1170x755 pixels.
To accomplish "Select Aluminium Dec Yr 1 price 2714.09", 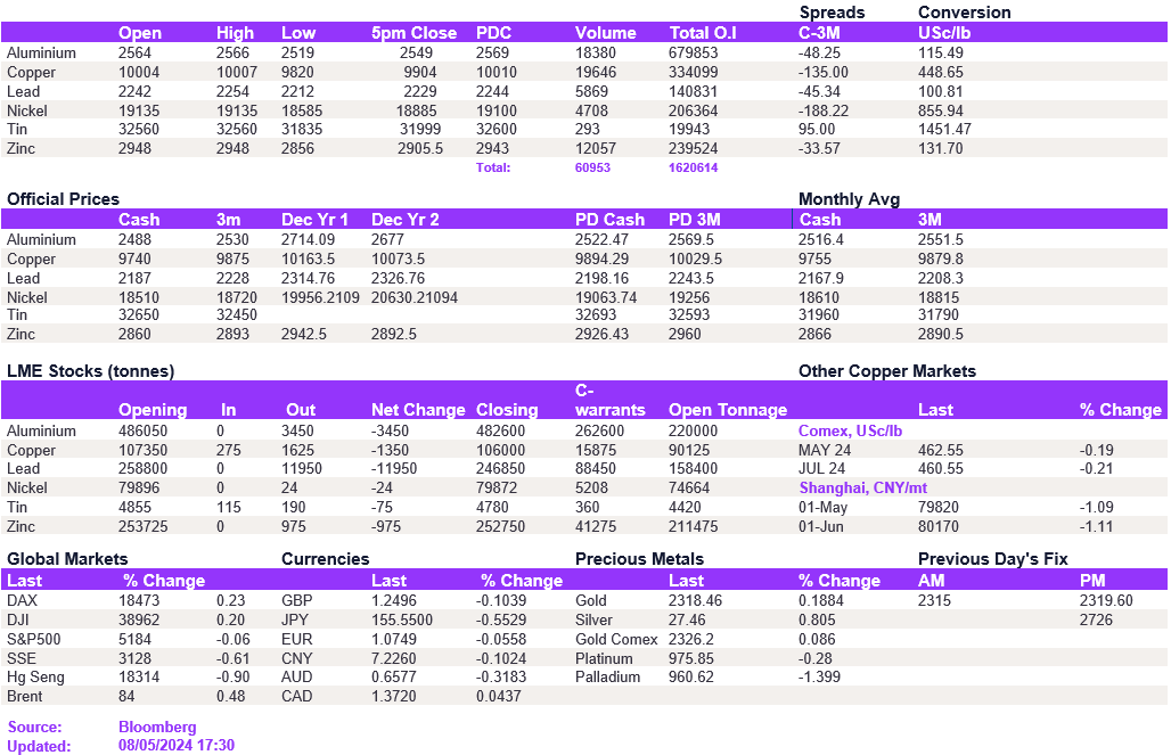I will pos(308,239).
